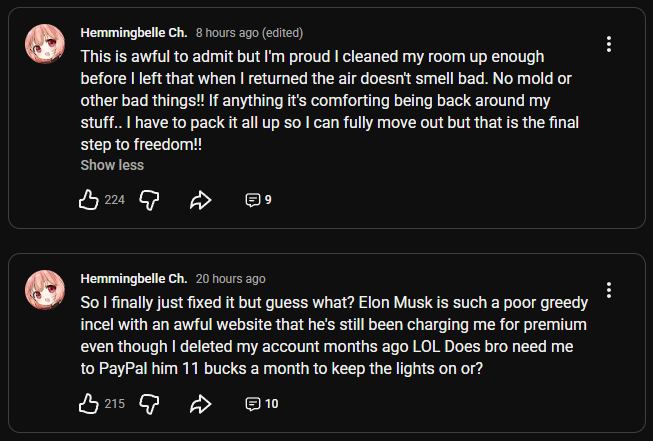Share the premium charging post
The image size is (653, 441).
click(x=200, y=404)
